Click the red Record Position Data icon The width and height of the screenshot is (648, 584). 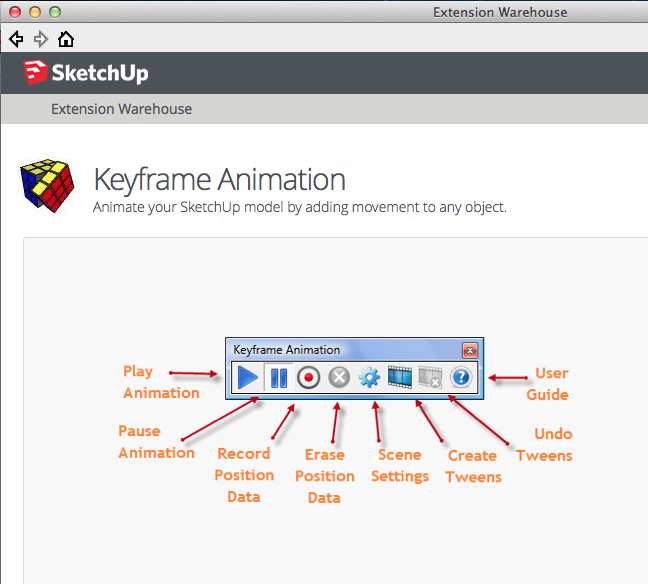308,377
